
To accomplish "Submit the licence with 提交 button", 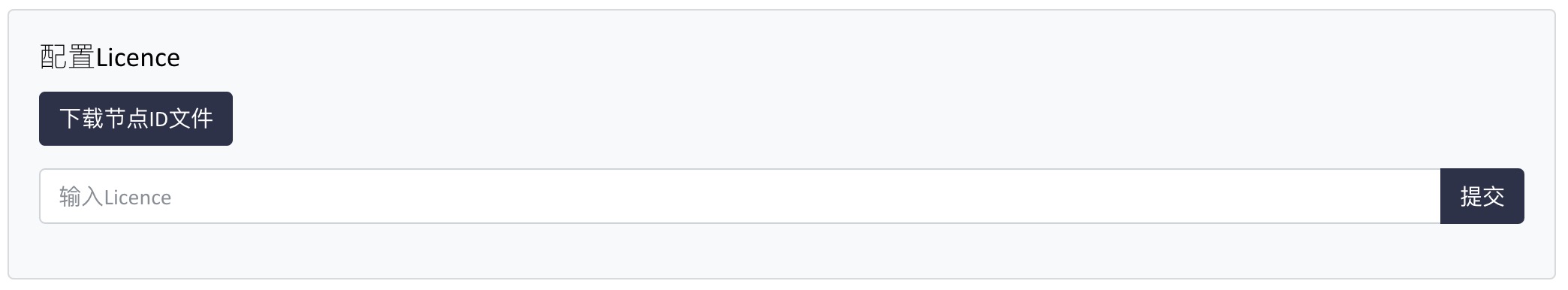I will tap(1482, 196).
